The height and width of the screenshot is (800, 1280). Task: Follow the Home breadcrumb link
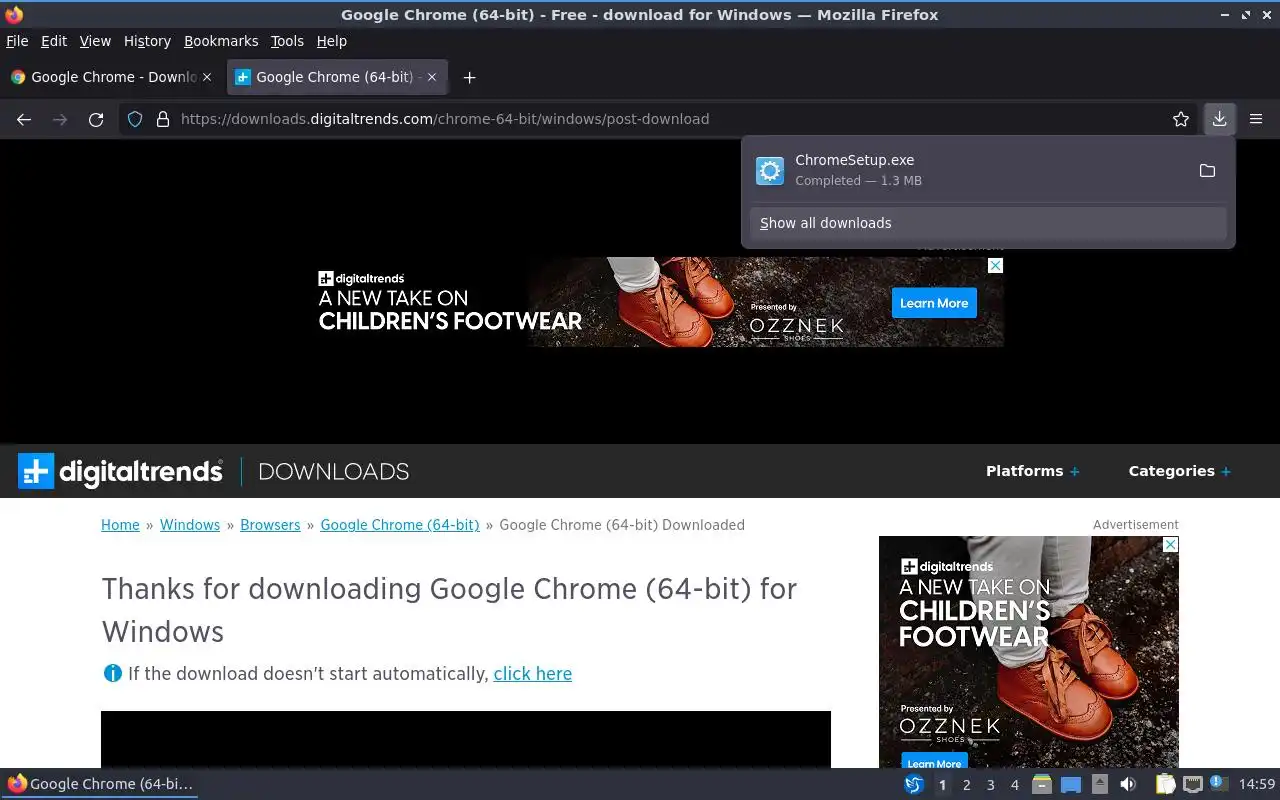120,525
